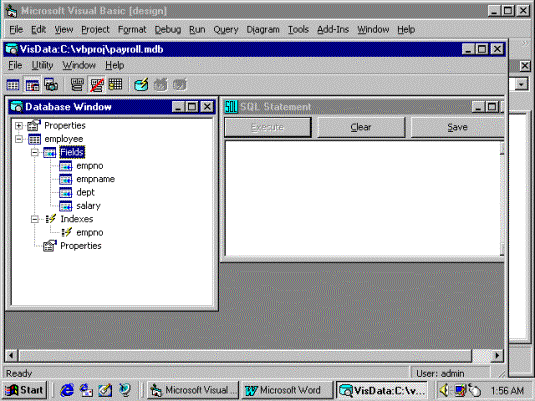Click the SQL Statement window icon
Viewport: 535px width, 401px height.
[231, 107]
